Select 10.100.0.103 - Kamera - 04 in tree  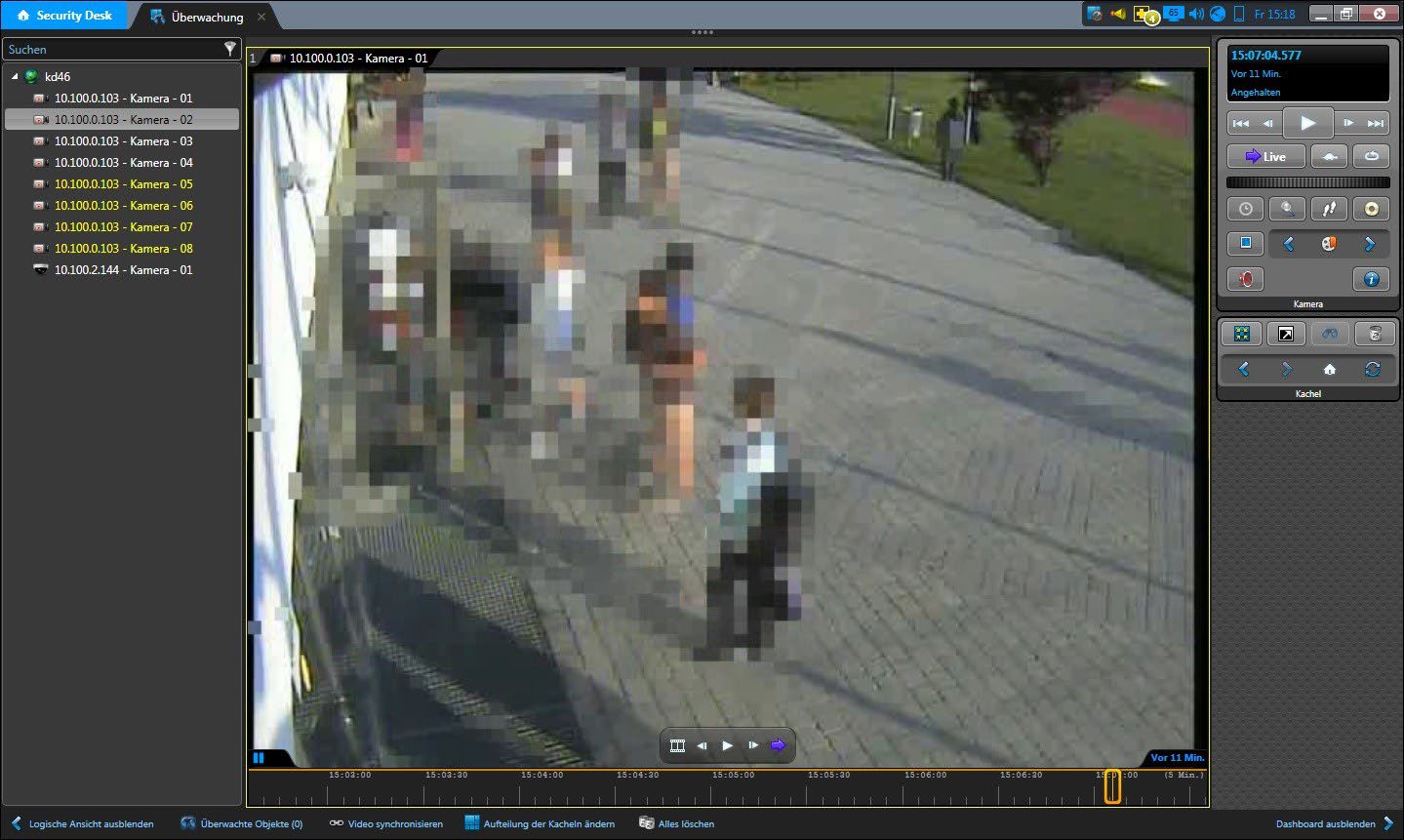[123, 163]
